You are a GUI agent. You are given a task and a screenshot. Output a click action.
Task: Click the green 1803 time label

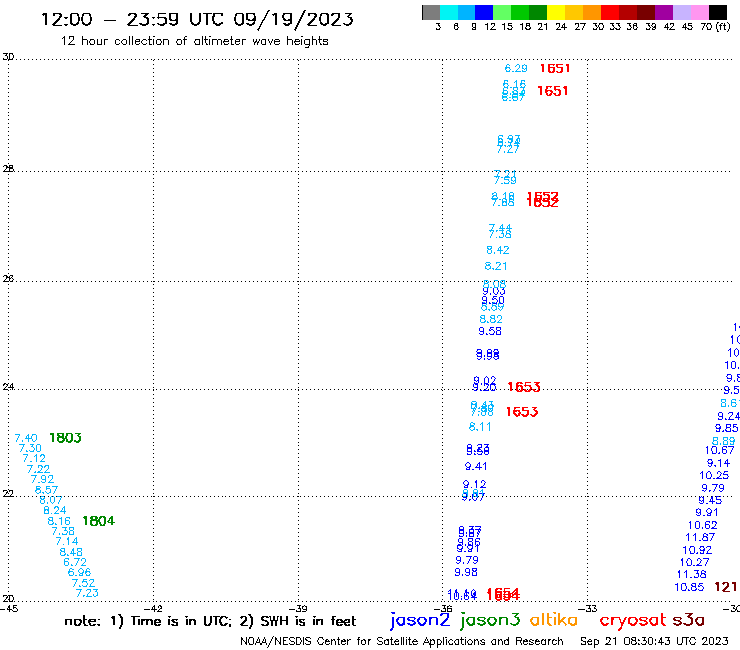pyautogui.click(x=65, y=438)
